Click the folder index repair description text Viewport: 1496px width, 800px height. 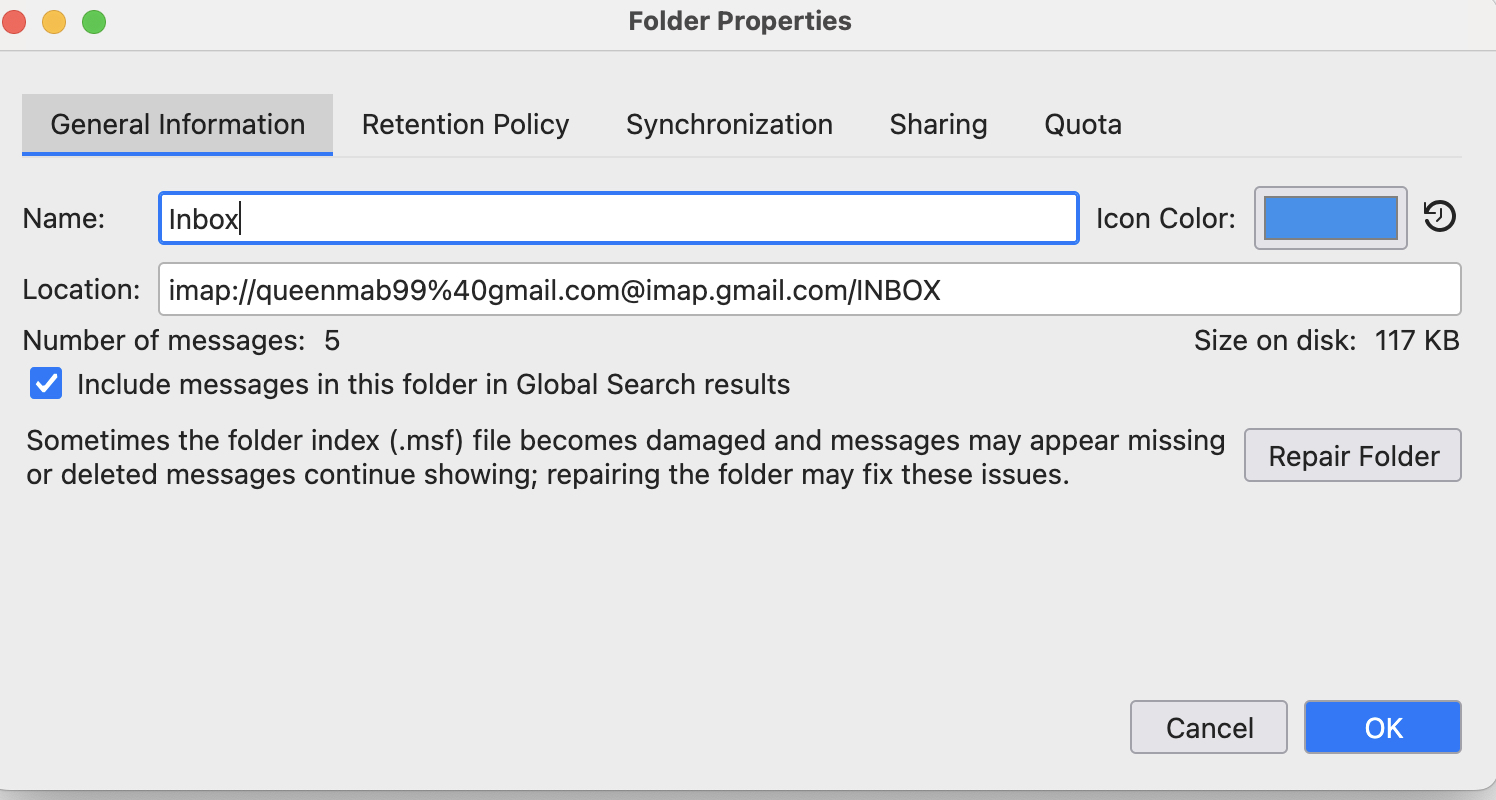coord(626,457)
